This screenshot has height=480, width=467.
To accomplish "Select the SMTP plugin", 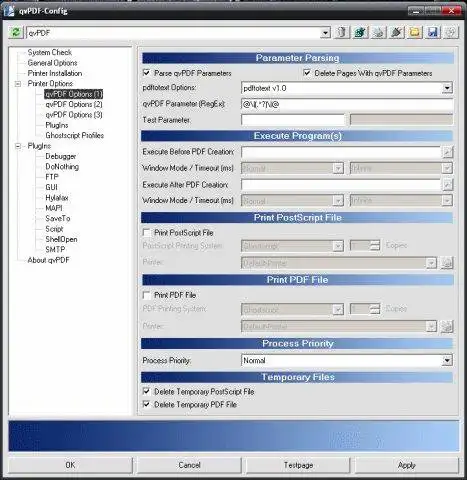I will tap(55, 249).
